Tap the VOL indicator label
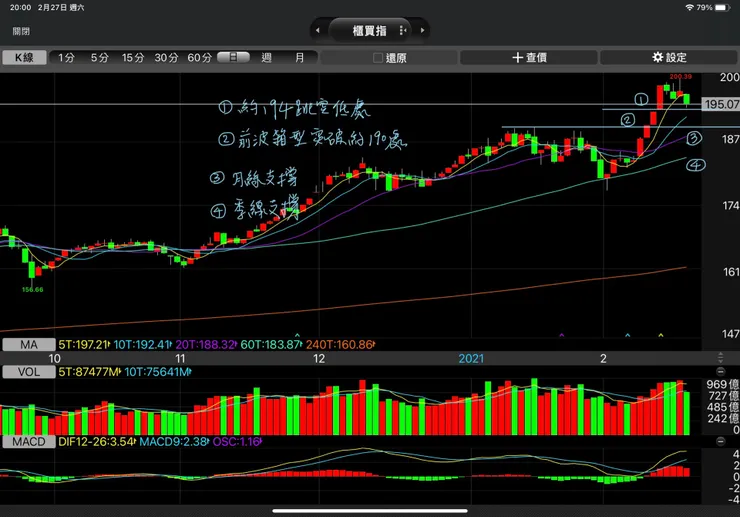The image size is (740, 517). pyautogui.click(x=29, y=372)
